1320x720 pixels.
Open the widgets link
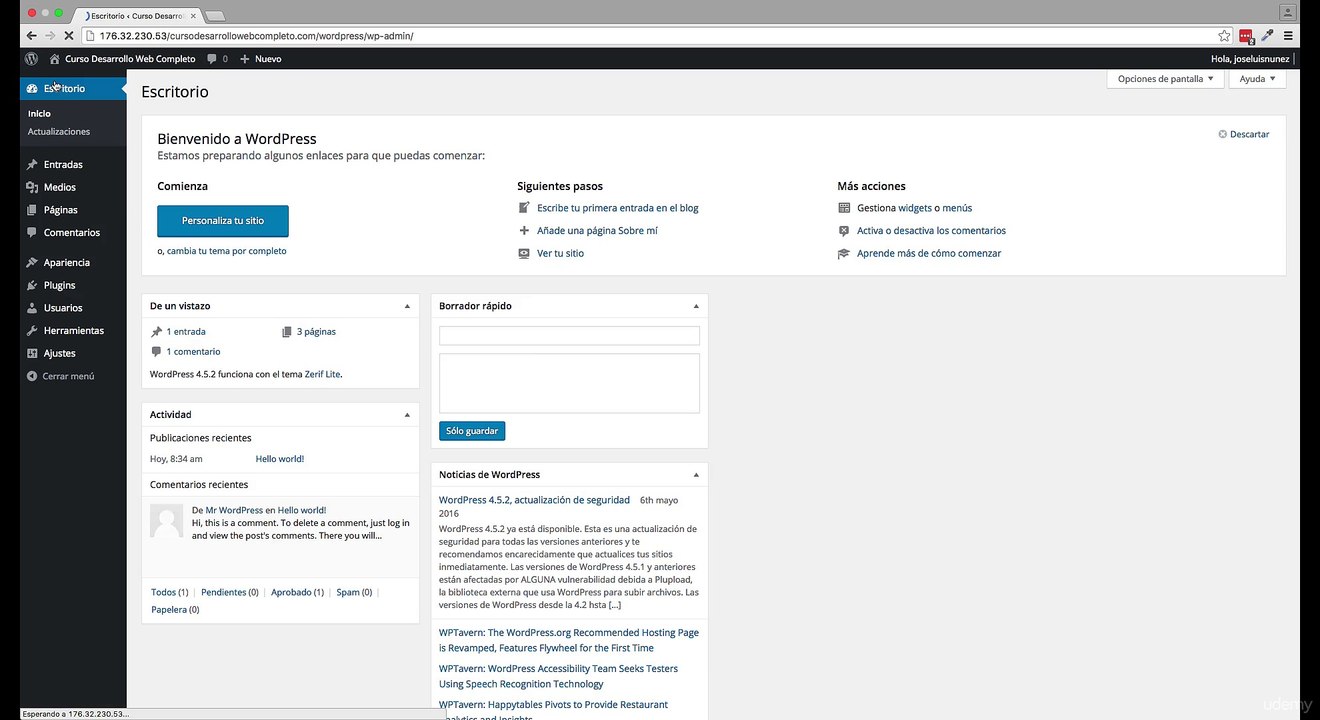(915, 208)
